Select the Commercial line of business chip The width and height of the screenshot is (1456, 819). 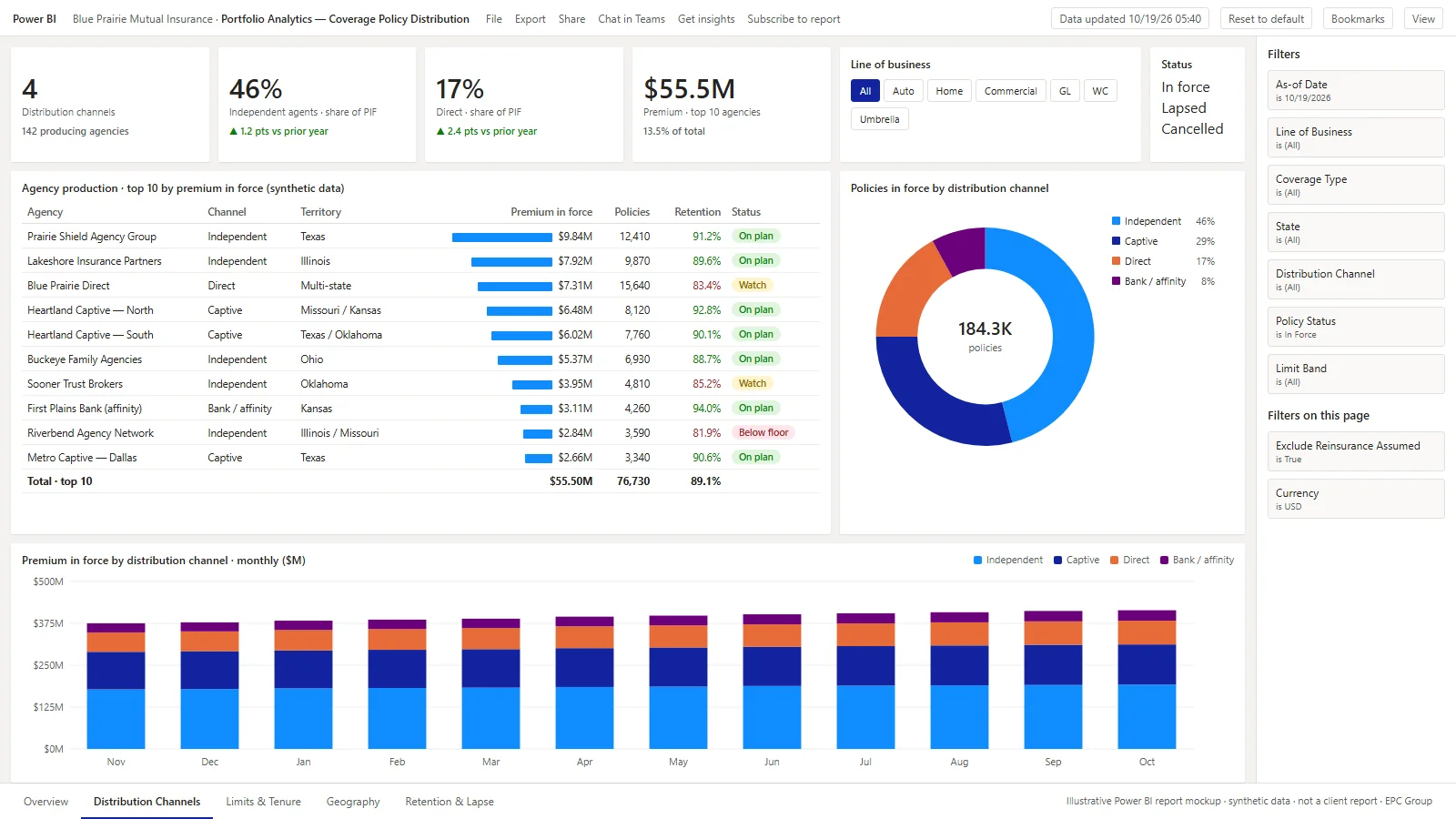tap(1010, 91)
